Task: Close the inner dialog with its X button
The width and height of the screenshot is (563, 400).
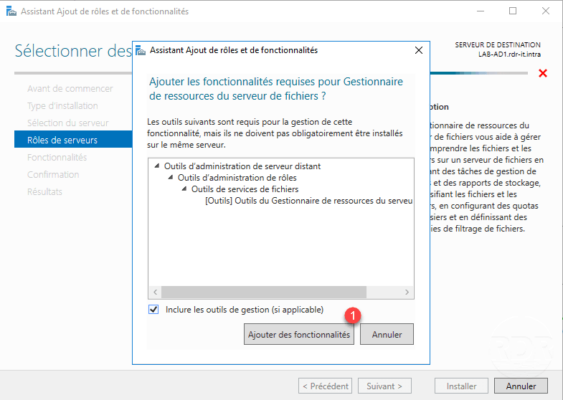Action: coord(418,50)
